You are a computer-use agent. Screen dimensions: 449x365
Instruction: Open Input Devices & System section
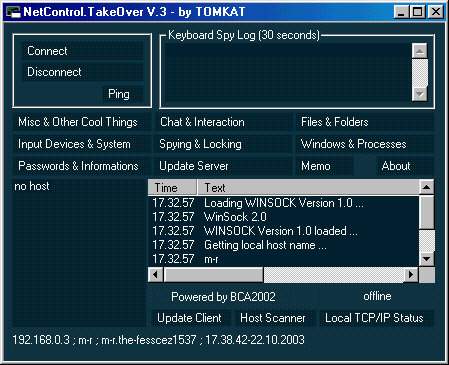pos(82,144)
